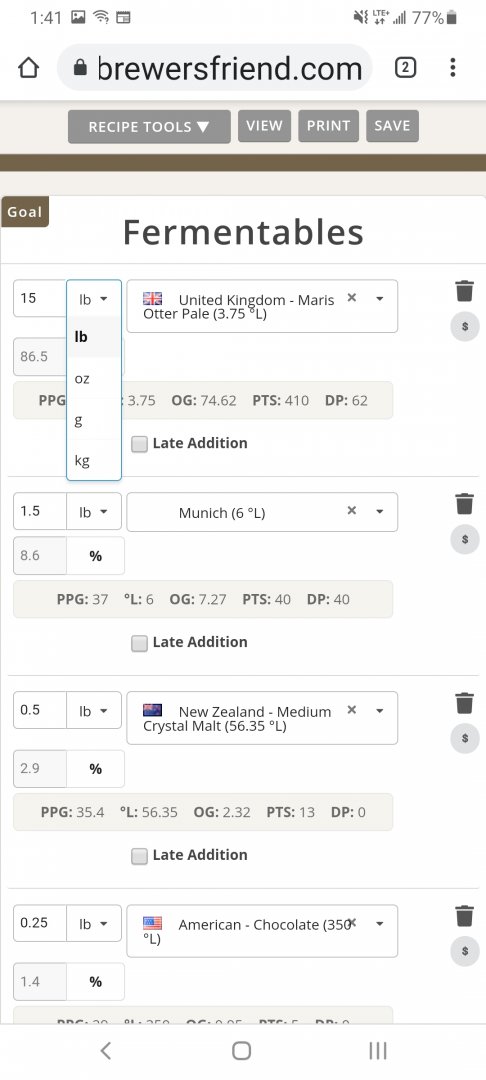486x1080 pixels.
Task: Click the SAVE button
Action: [x=392, y=126]
